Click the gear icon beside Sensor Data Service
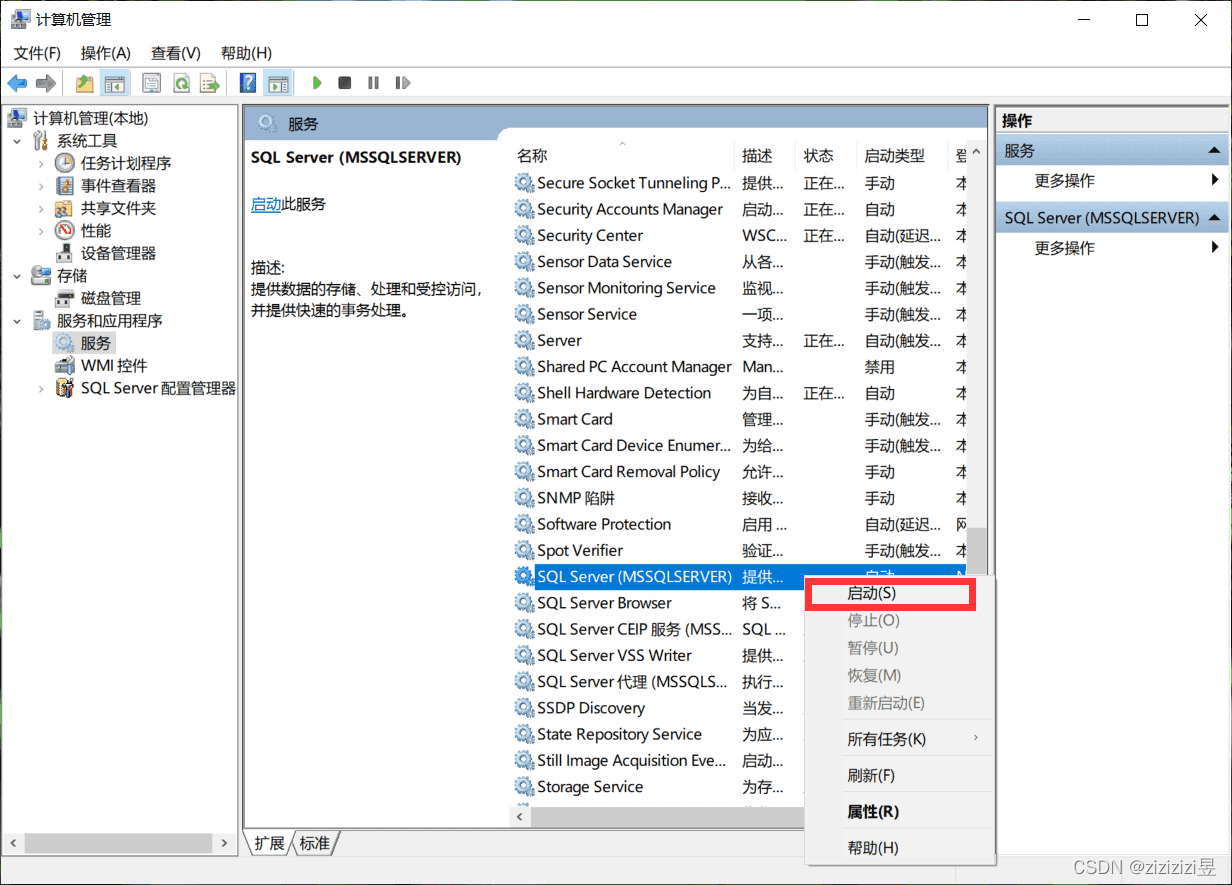The image size is (1232, 885). click(524, 262)
